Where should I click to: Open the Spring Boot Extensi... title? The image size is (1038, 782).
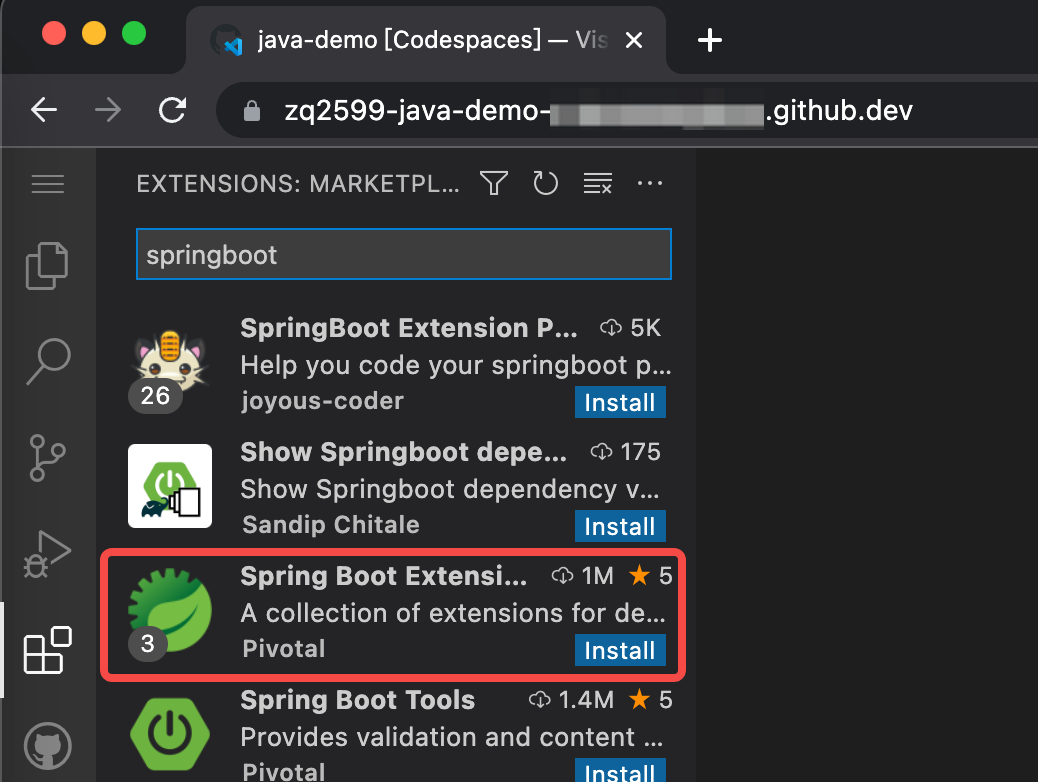click(384, 576)
